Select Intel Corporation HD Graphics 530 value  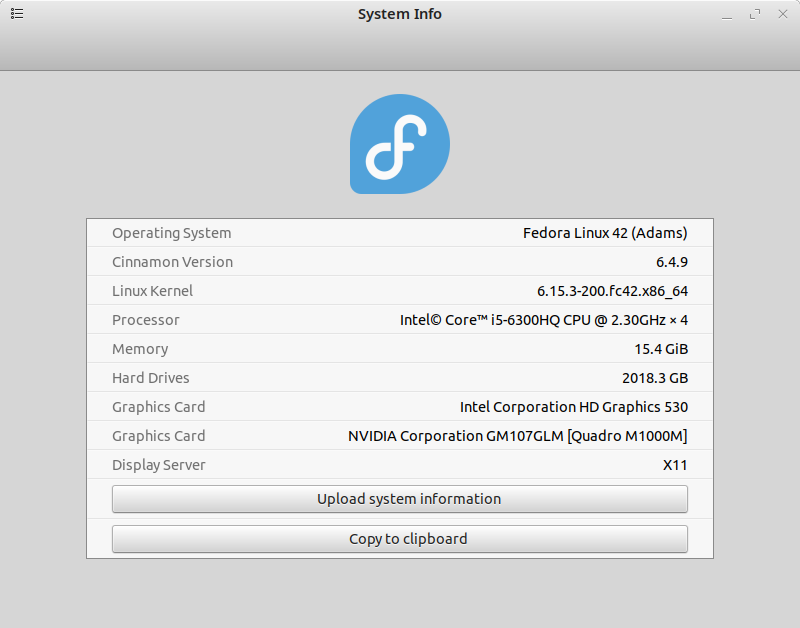(x=574, y=407)
